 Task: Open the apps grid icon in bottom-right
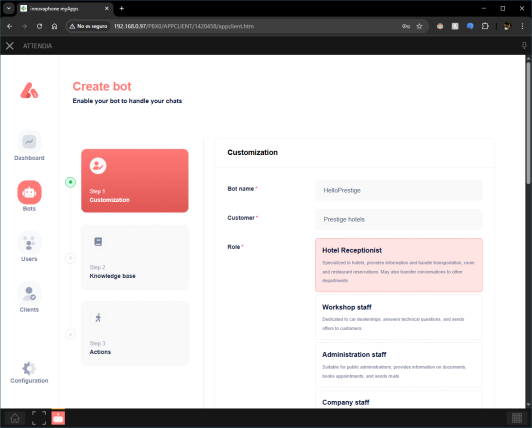(x=517, y=418)
